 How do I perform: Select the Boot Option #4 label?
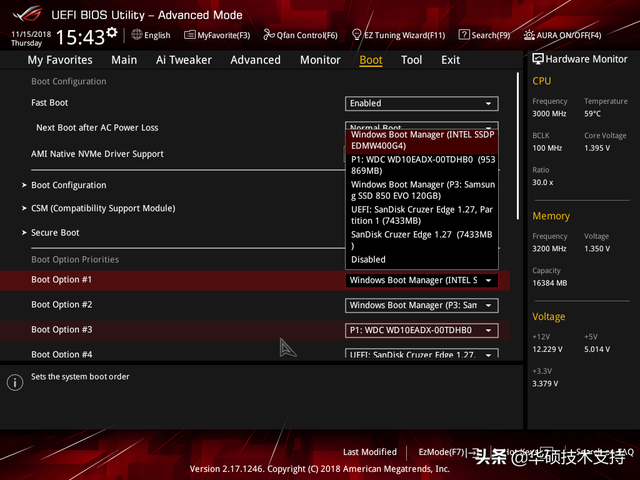point(62,354)
